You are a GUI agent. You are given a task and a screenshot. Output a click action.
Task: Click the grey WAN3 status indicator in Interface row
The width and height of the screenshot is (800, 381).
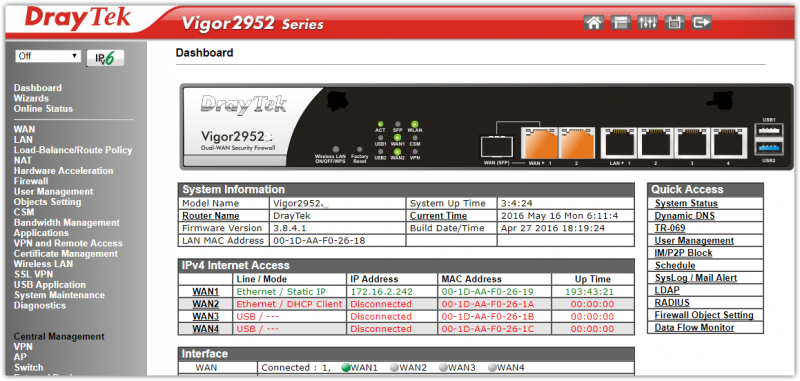pyautogui.click(x=444, y=368)
